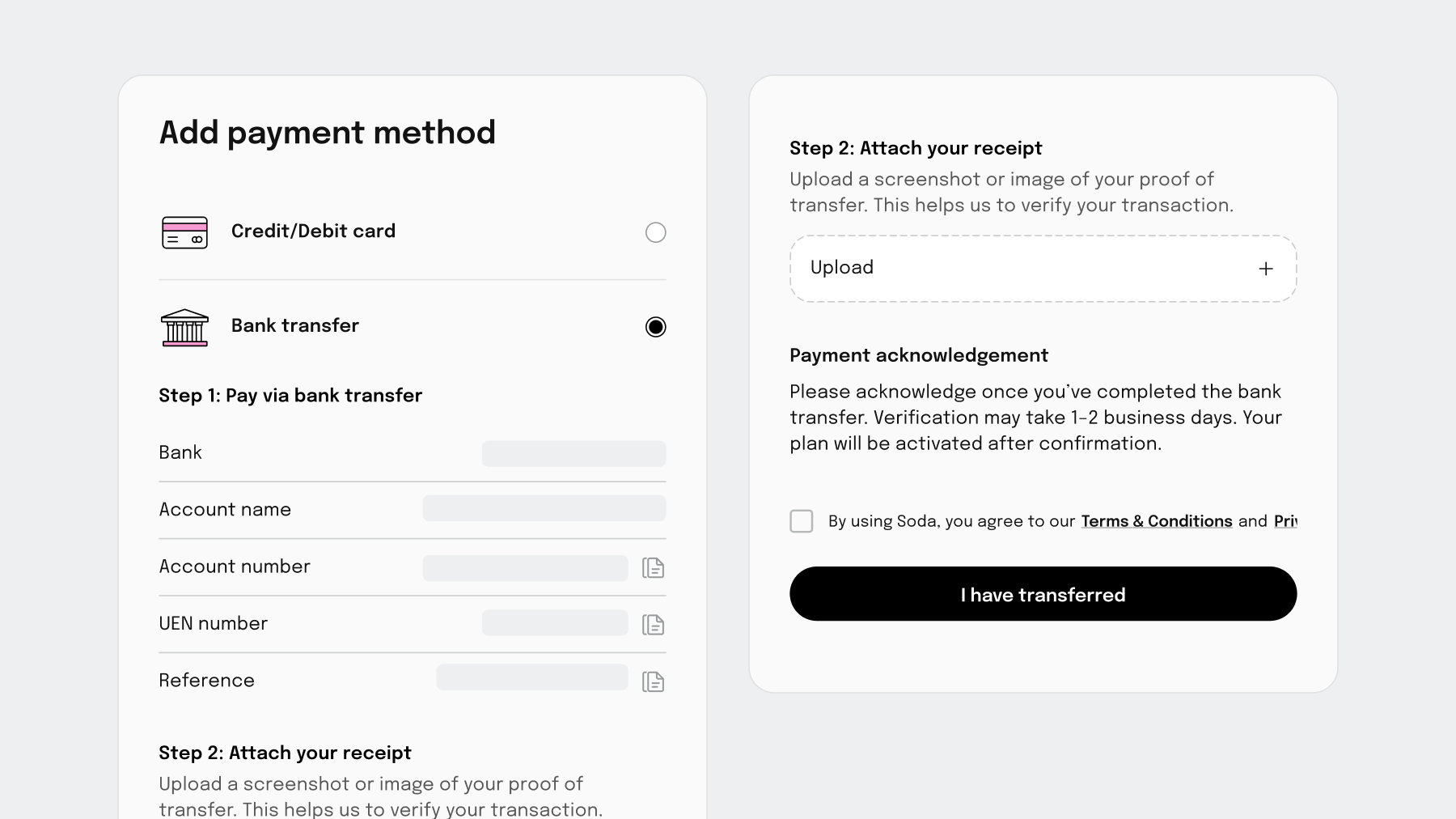Copy the UEN number with the copy icon

[x=654, y=624]
